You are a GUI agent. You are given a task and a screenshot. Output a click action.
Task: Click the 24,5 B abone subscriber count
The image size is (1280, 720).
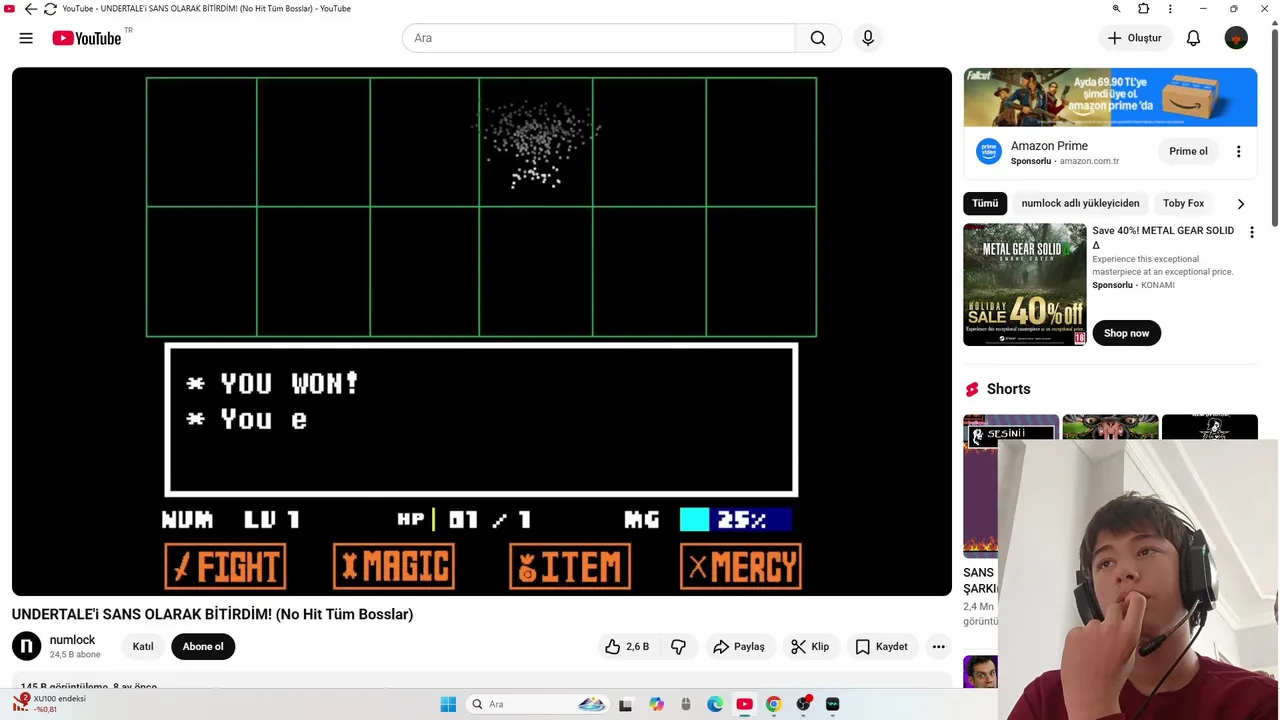pyautogui.click(x=75, y=655)
